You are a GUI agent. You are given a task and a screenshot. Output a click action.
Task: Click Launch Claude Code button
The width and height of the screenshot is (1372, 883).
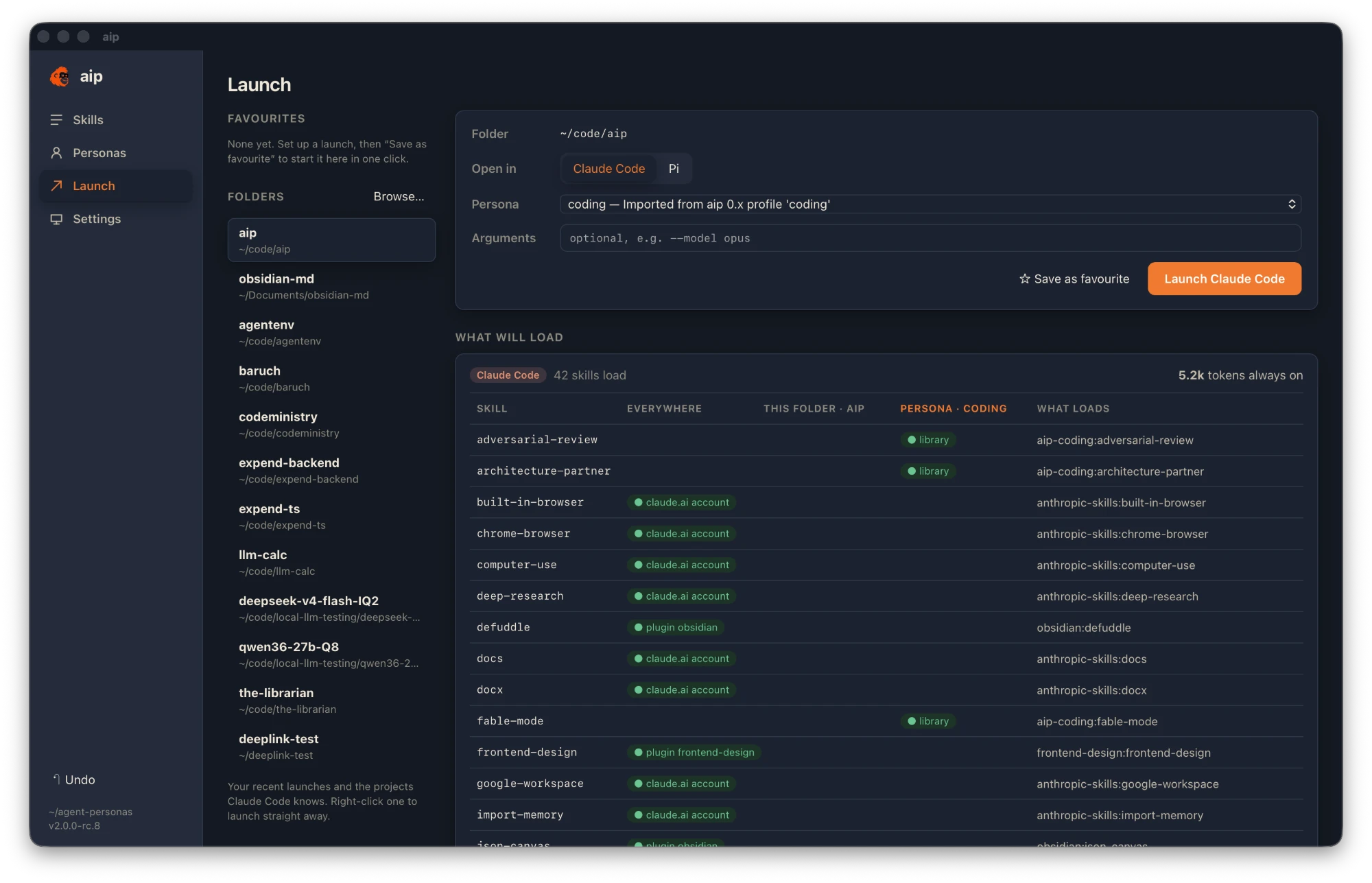pos(1224,279)
